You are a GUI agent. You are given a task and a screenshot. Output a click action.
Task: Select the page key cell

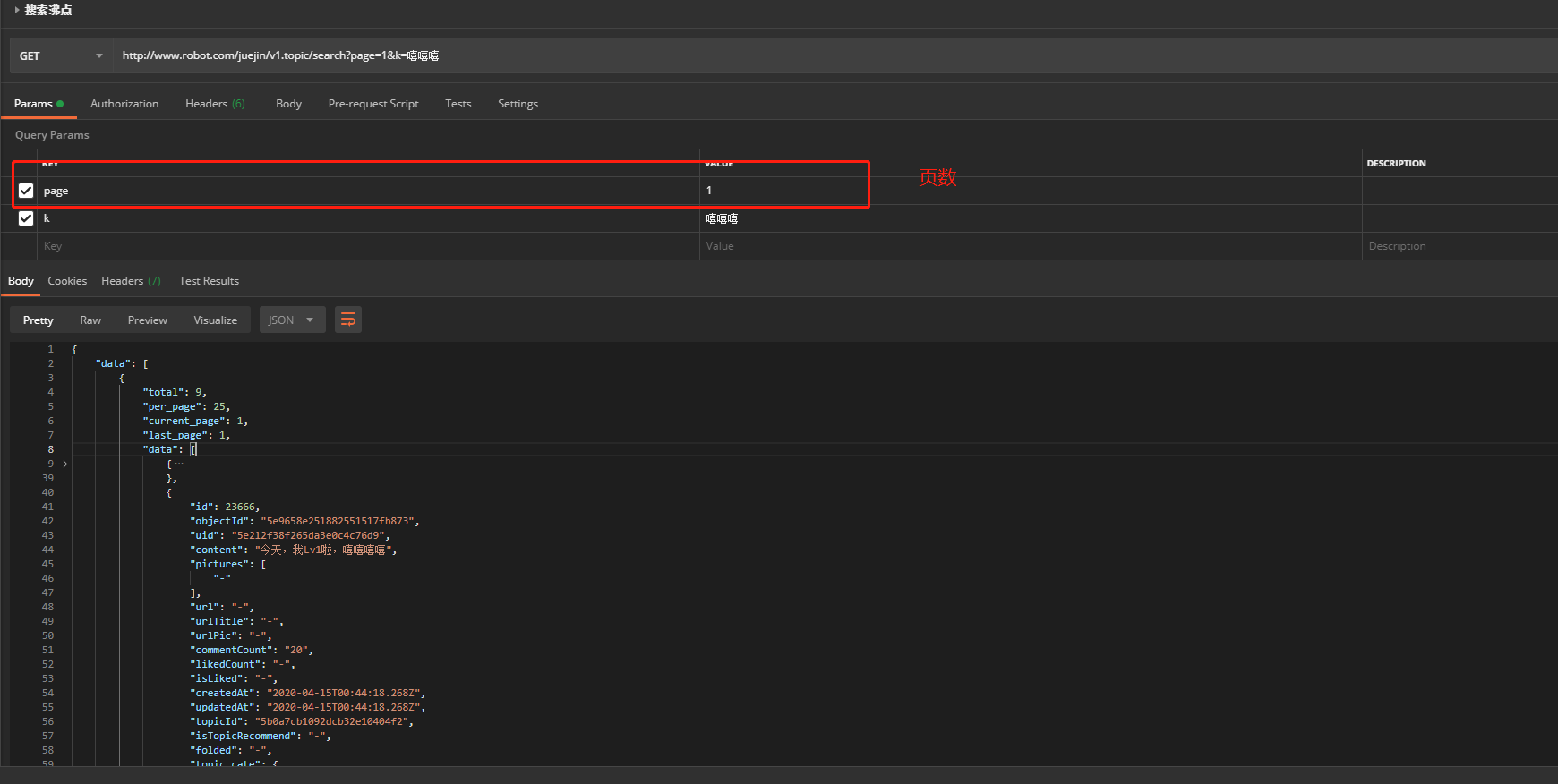[368, 191]
